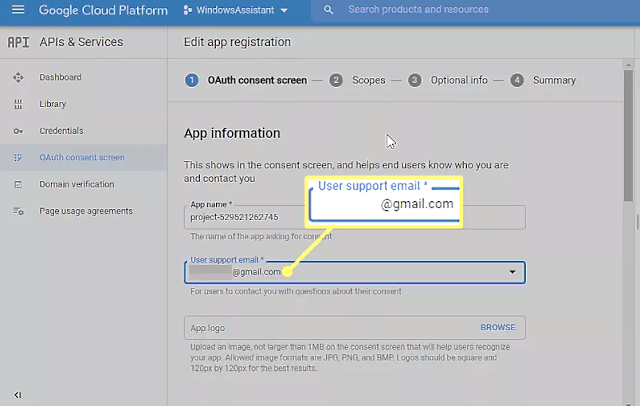Click the API logo icon
Screen dimensions: 640x406
[18, 42]
